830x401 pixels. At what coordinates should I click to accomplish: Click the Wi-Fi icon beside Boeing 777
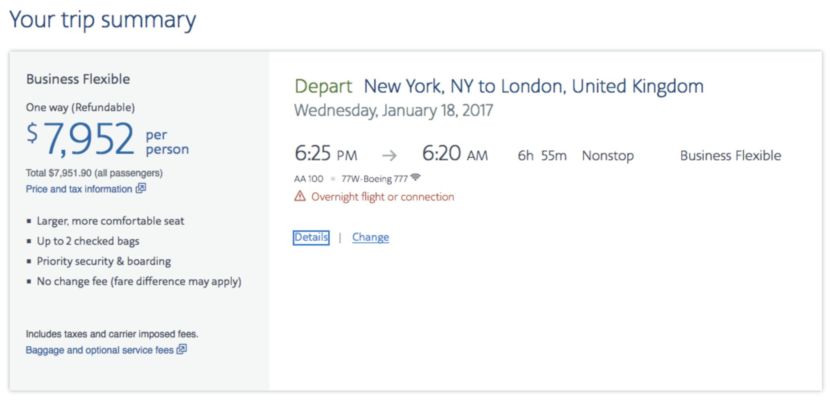click(x=415, y=178)
